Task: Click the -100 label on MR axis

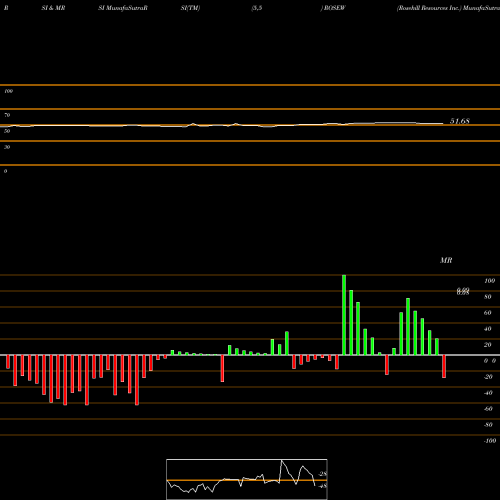Action: (489, 441)
